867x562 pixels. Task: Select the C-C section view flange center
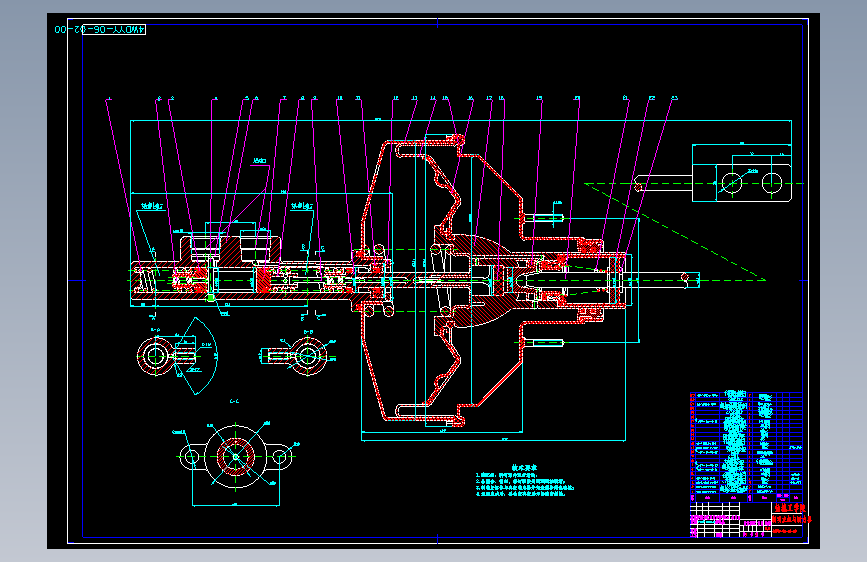236,457
